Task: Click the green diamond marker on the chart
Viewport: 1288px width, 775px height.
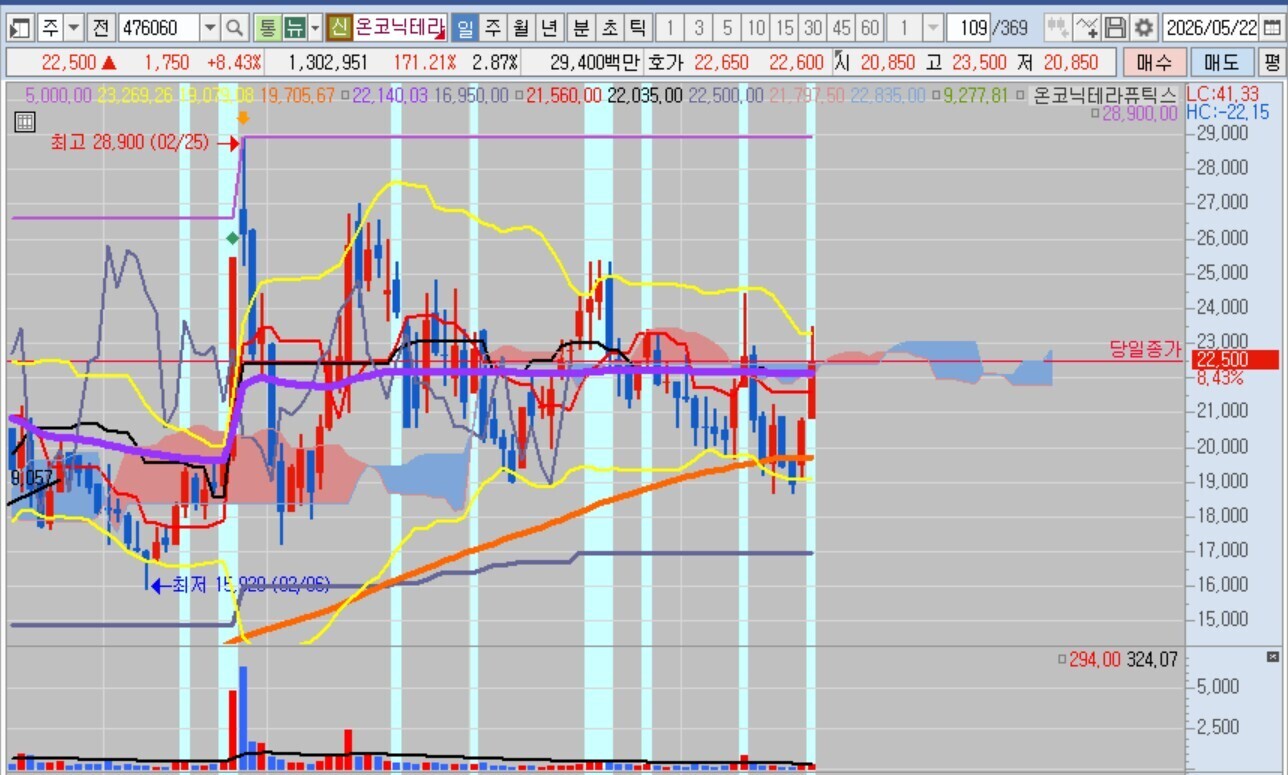Action: (x=232, y=238)
